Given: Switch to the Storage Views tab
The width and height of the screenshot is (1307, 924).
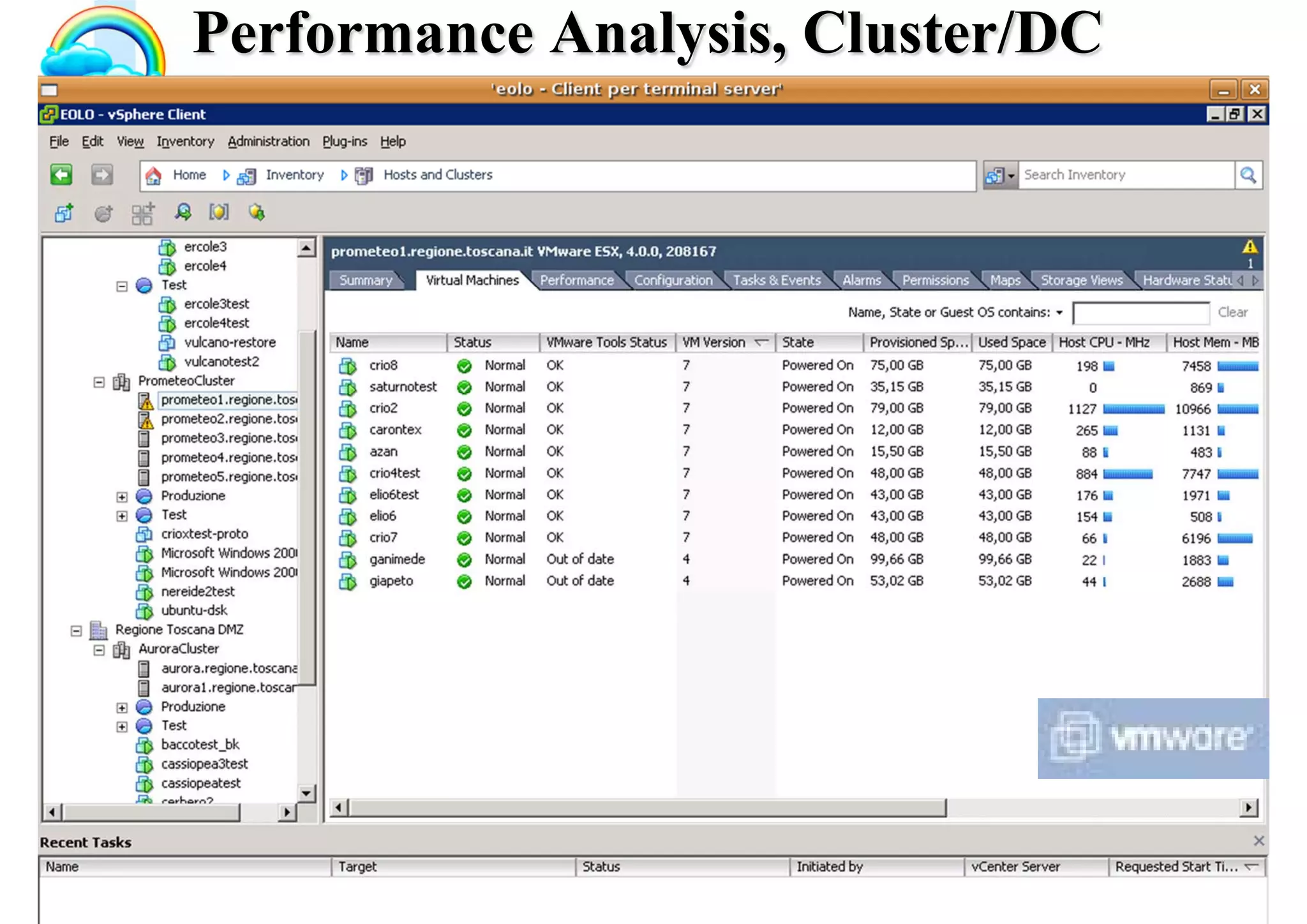Looking at the screenshot, I should coord(1082,280).
